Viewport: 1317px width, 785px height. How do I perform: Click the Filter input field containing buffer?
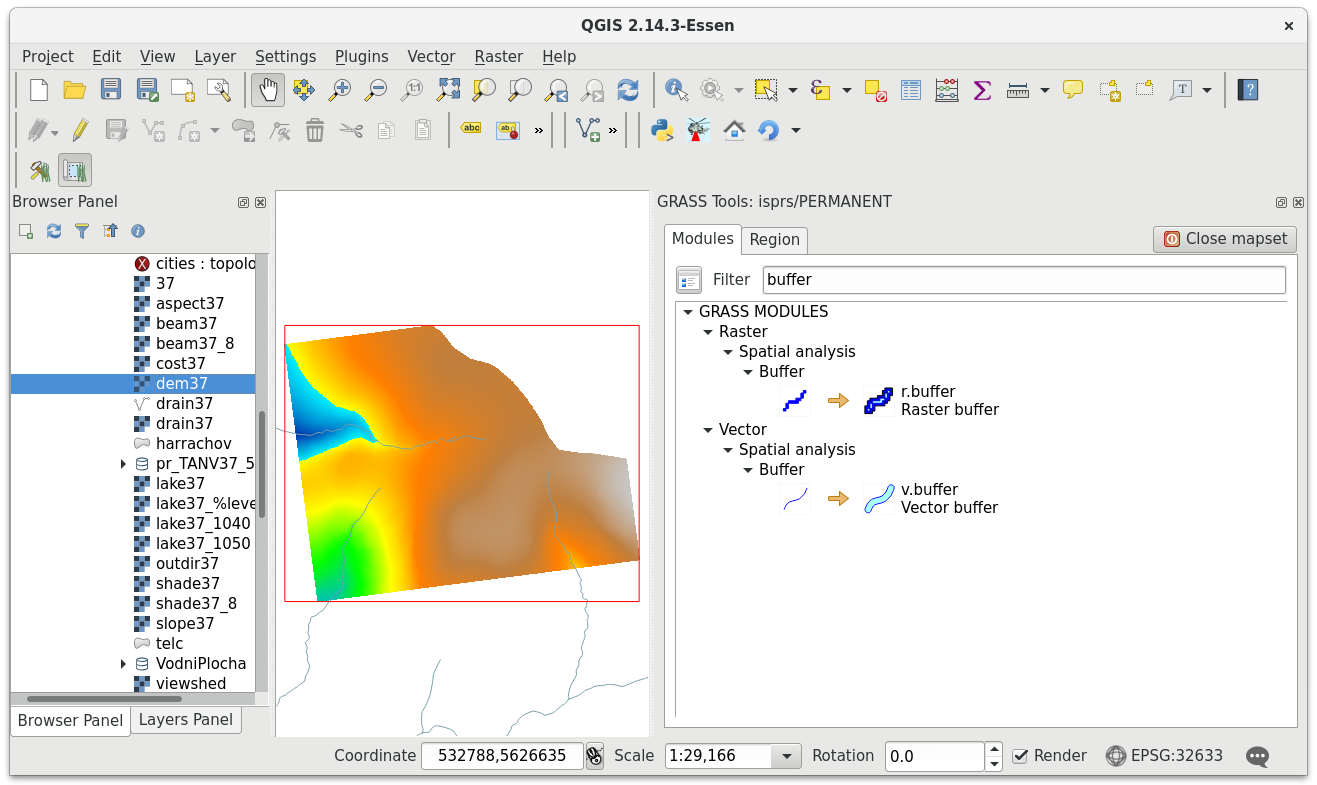click(x=1024, y=280)
